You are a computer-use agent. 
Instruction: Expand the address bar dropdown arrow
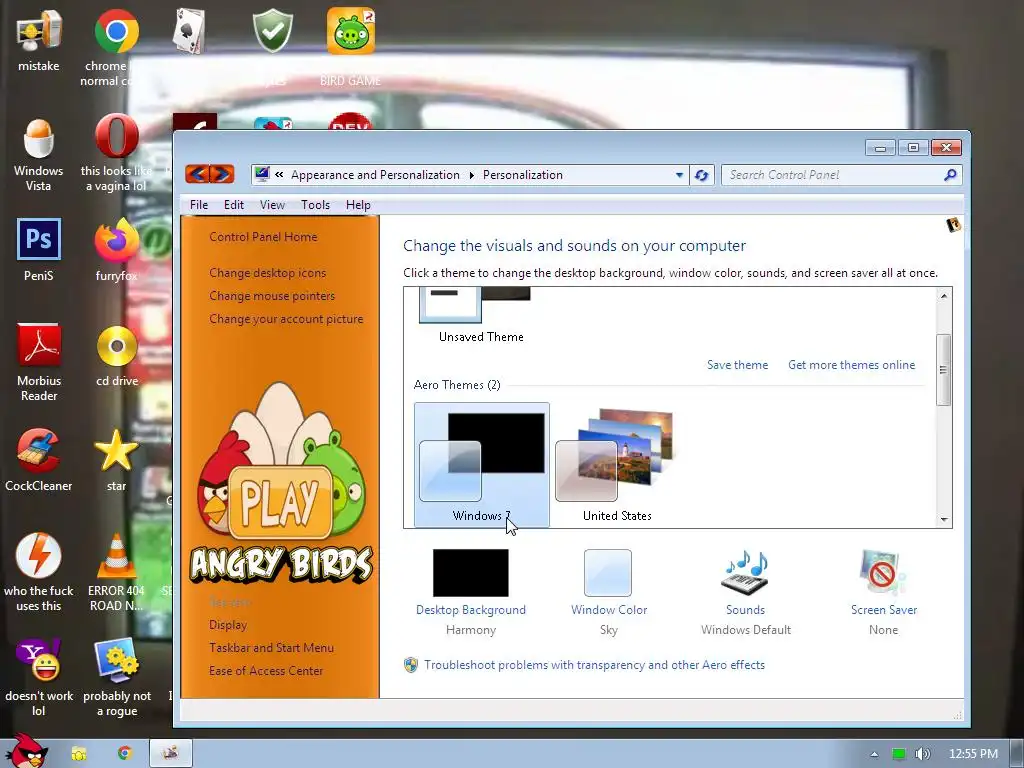(x=679, y=175)
